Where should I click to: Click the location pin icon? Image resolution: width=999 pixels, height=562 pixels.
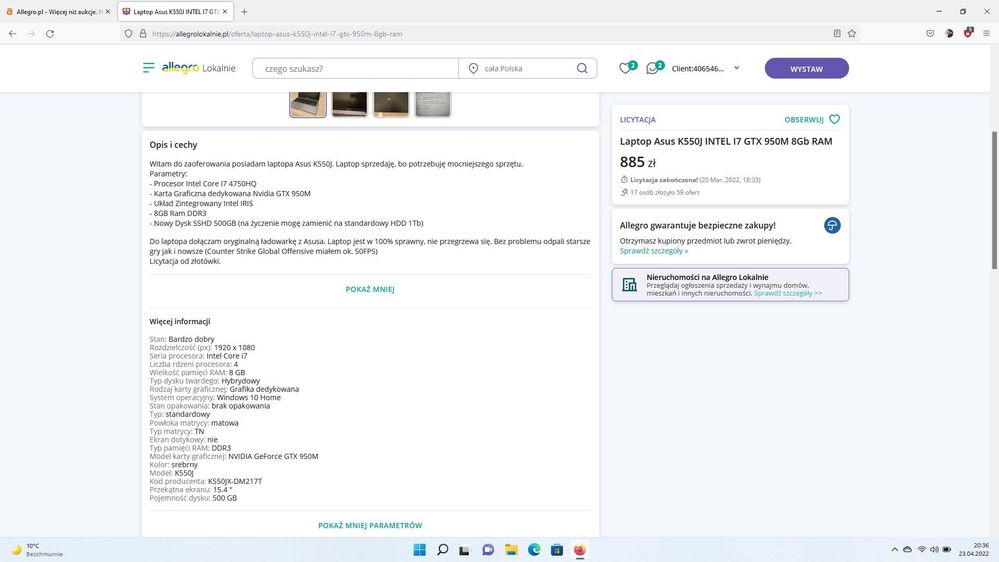[473, 68]
